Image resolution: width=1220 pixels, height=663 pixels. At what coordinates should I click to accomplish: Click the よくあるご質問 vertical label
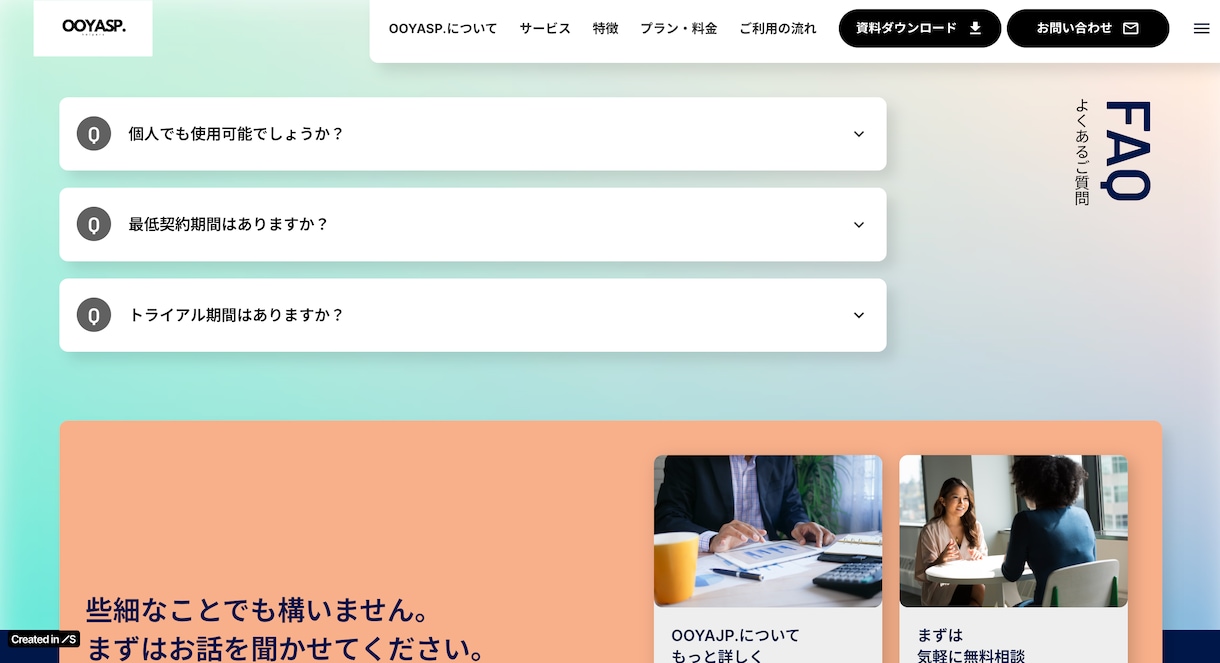[1082, 152]
